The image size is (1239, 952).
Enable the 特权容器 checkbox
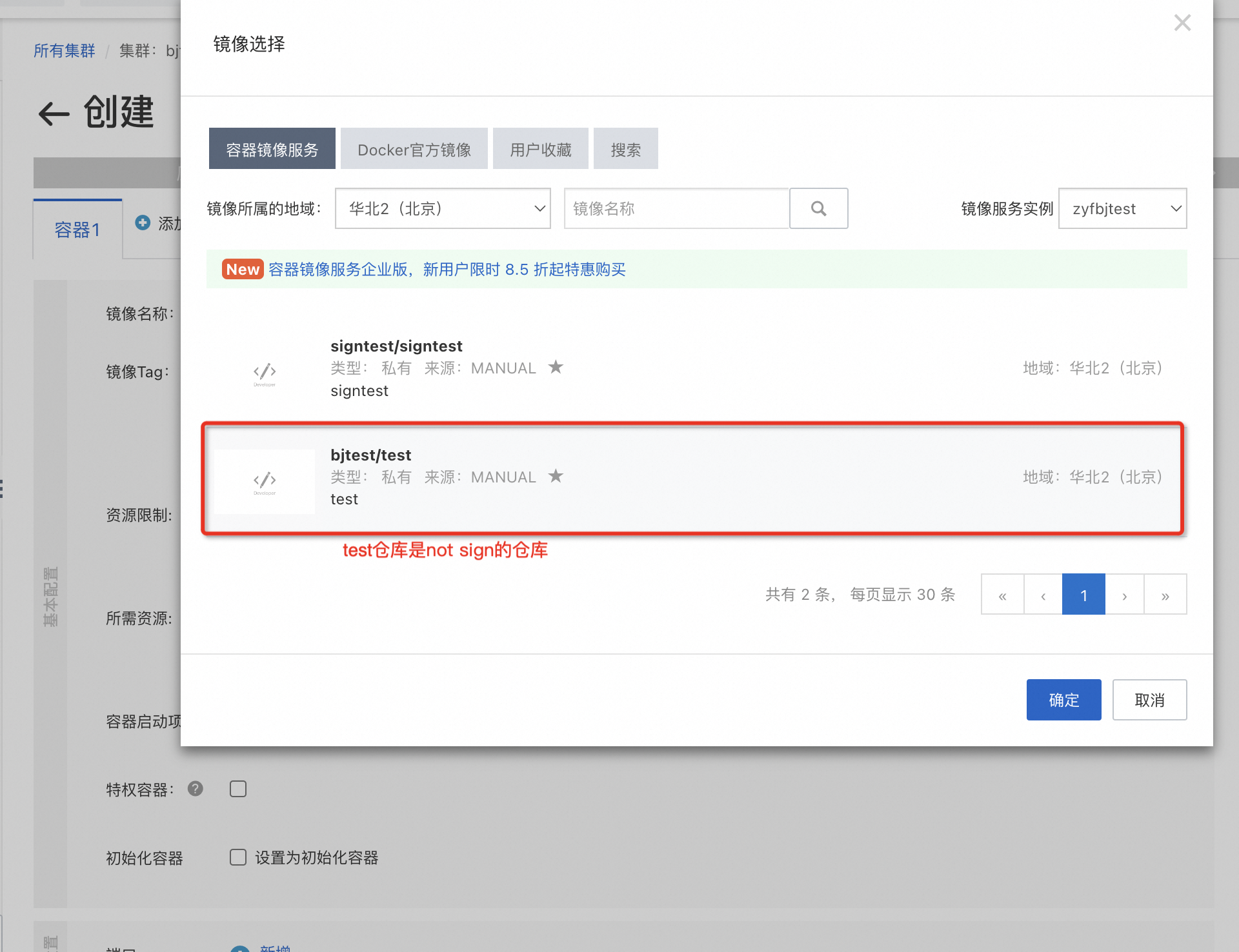(238, 789)
